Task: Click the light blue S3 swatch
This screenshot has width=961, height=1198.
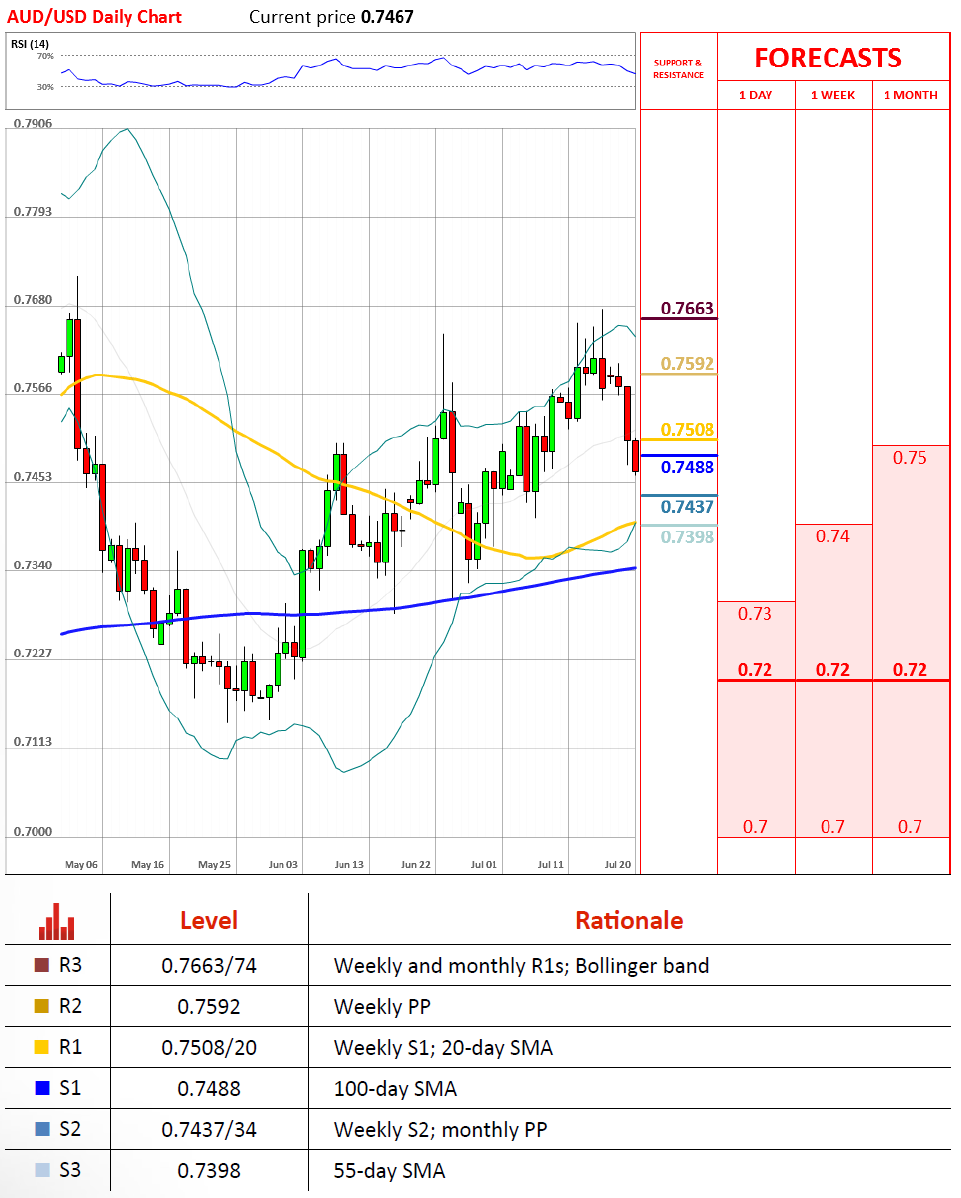Action: (41, 1170)
